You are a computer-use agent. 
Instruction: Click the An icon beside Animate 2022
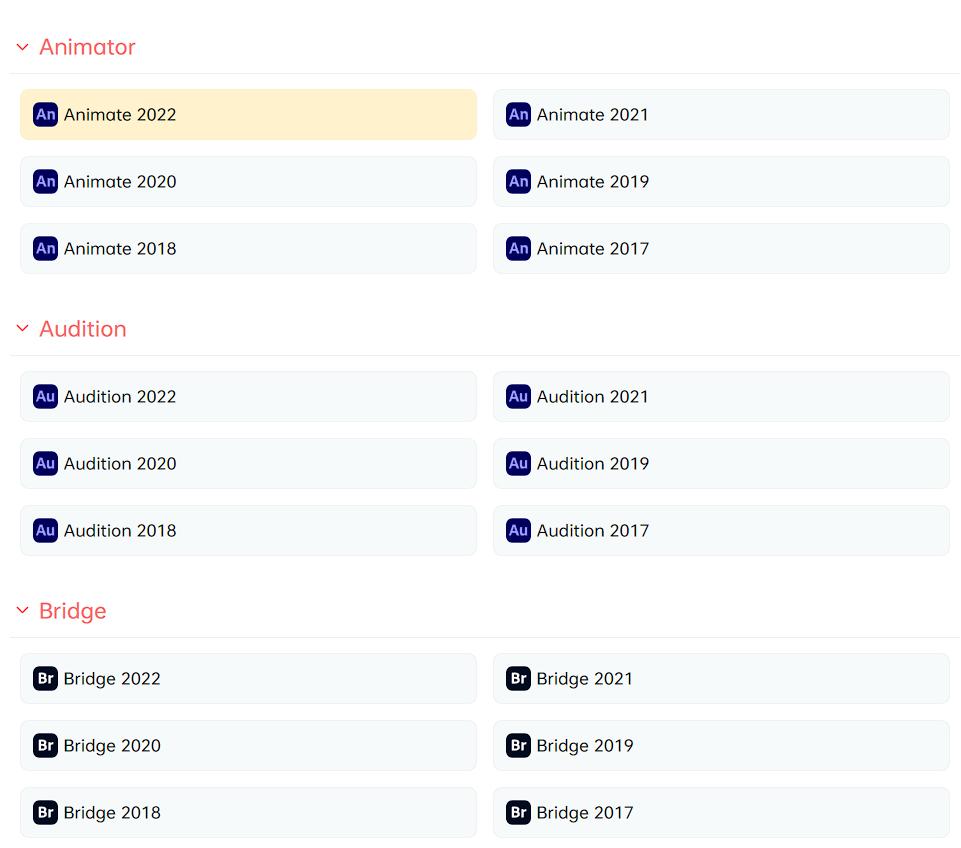coord(45,115)
